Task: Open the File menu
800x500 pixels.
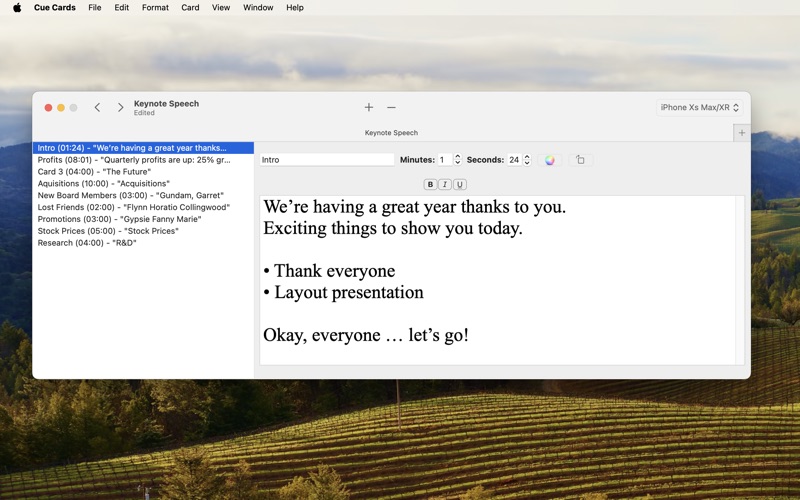Action: point(94,8)
